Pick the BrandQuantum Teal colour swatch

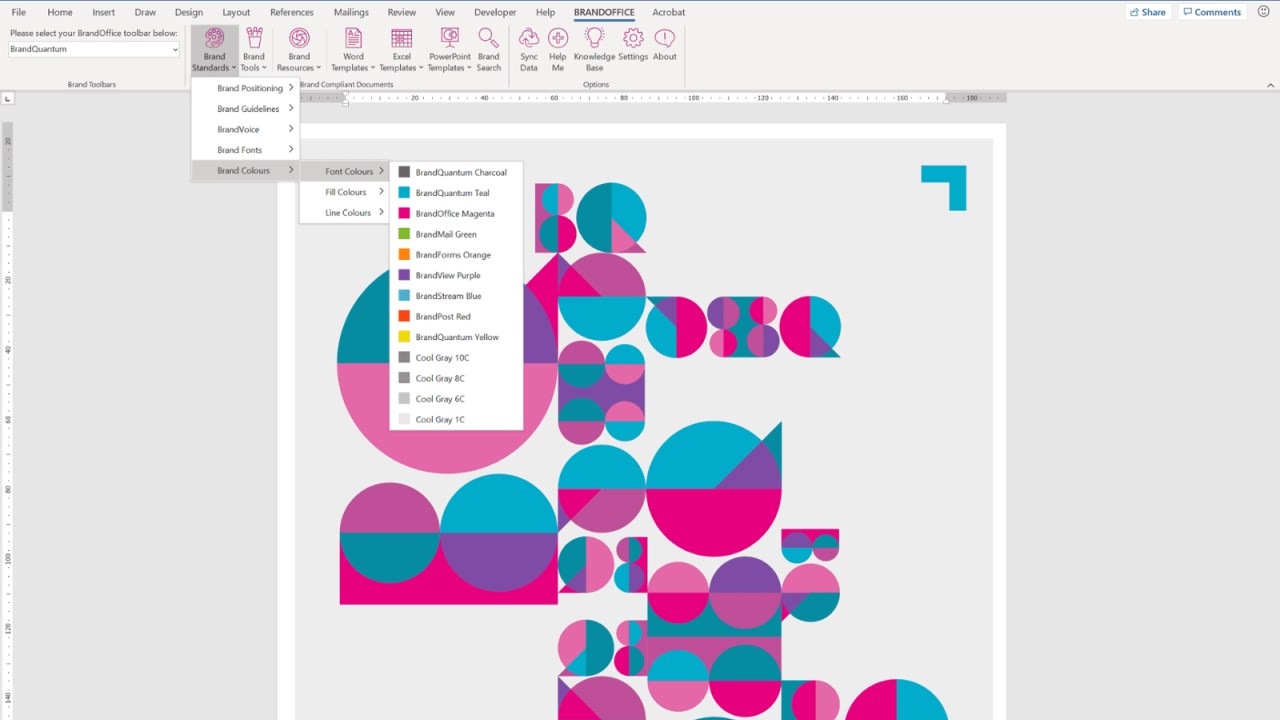click(404, 193)
